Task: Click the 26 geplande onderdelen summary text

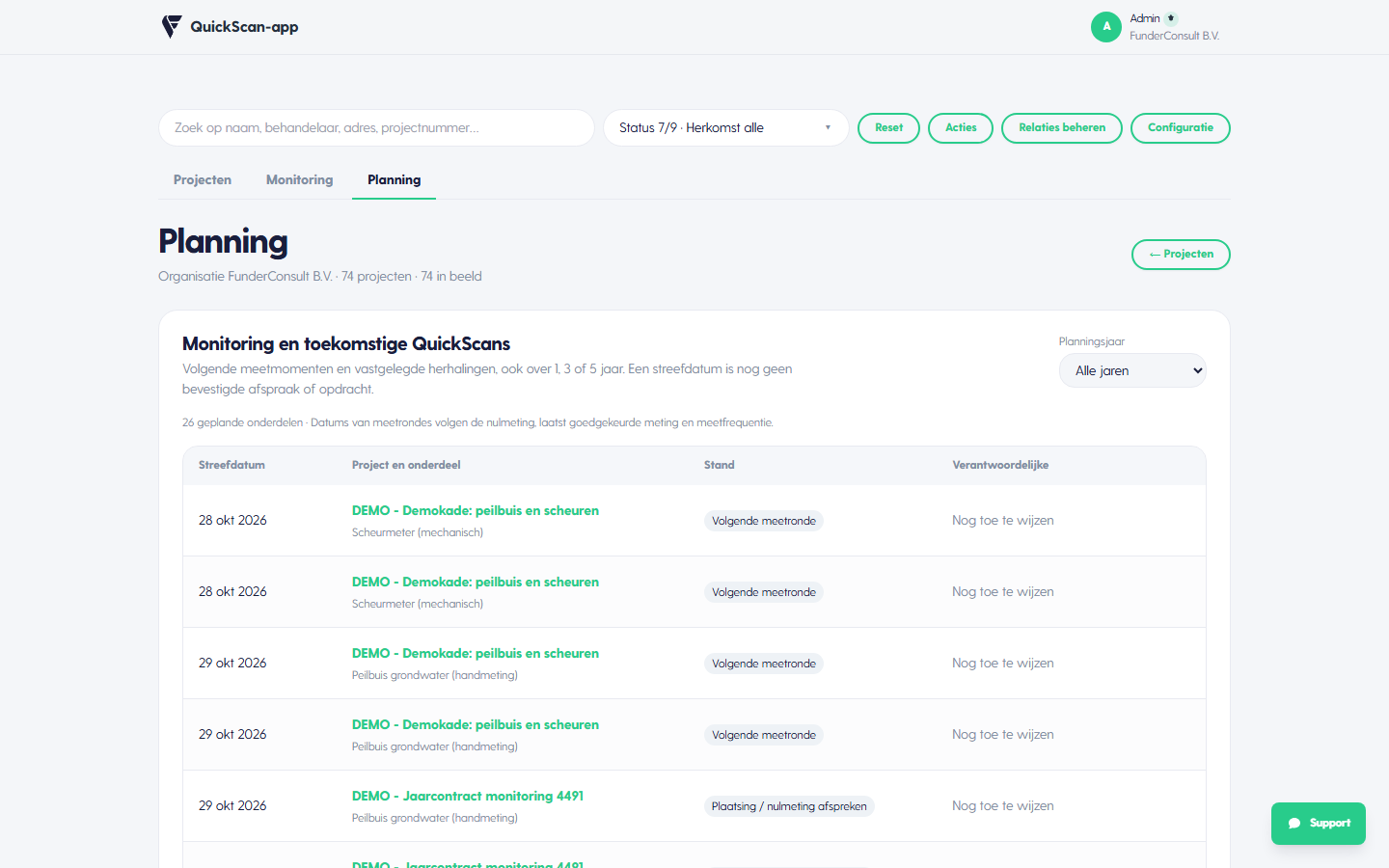Action: click(x=477, y=422)
